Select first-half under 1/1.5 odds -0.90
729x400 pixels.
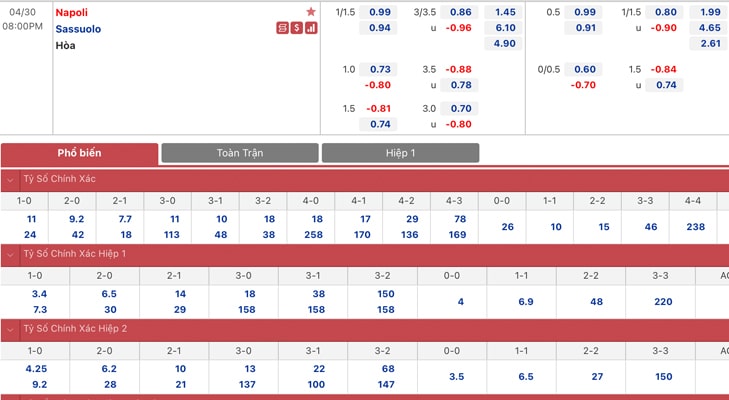(x=664, y=28)
